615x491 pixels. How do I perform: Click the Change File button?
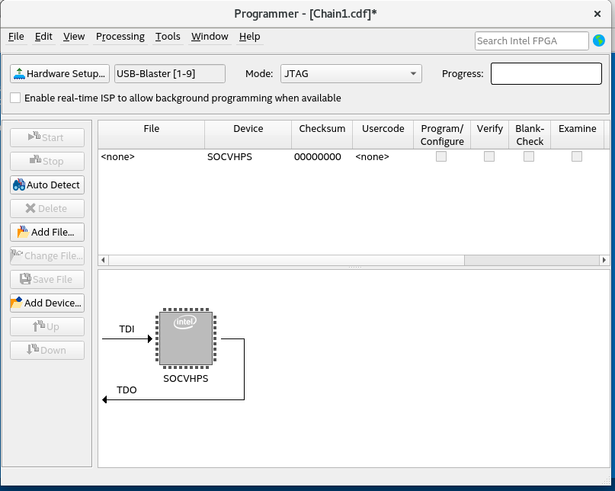tap(47, 256)
